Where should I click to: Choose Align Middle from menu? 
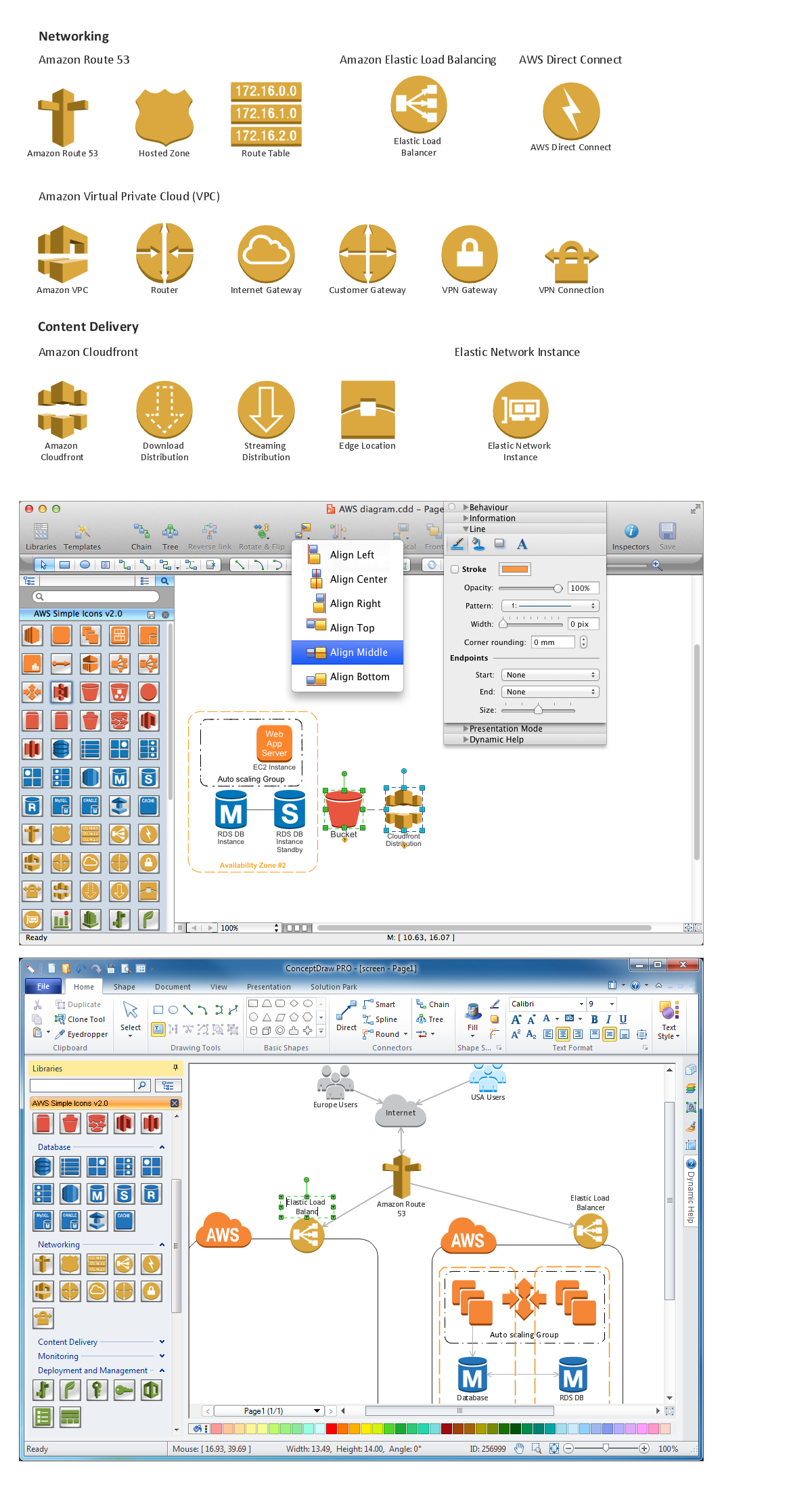(347, 652)
